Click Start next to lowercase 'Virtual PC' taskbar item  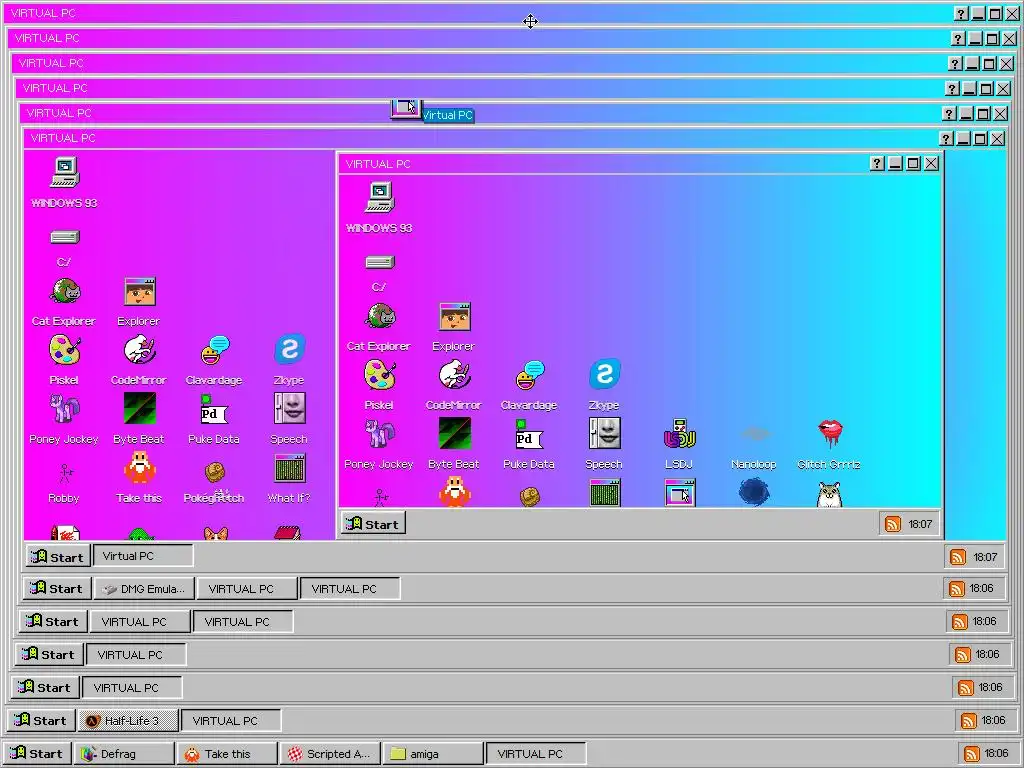pyautogui.click(x=57, y=557)
